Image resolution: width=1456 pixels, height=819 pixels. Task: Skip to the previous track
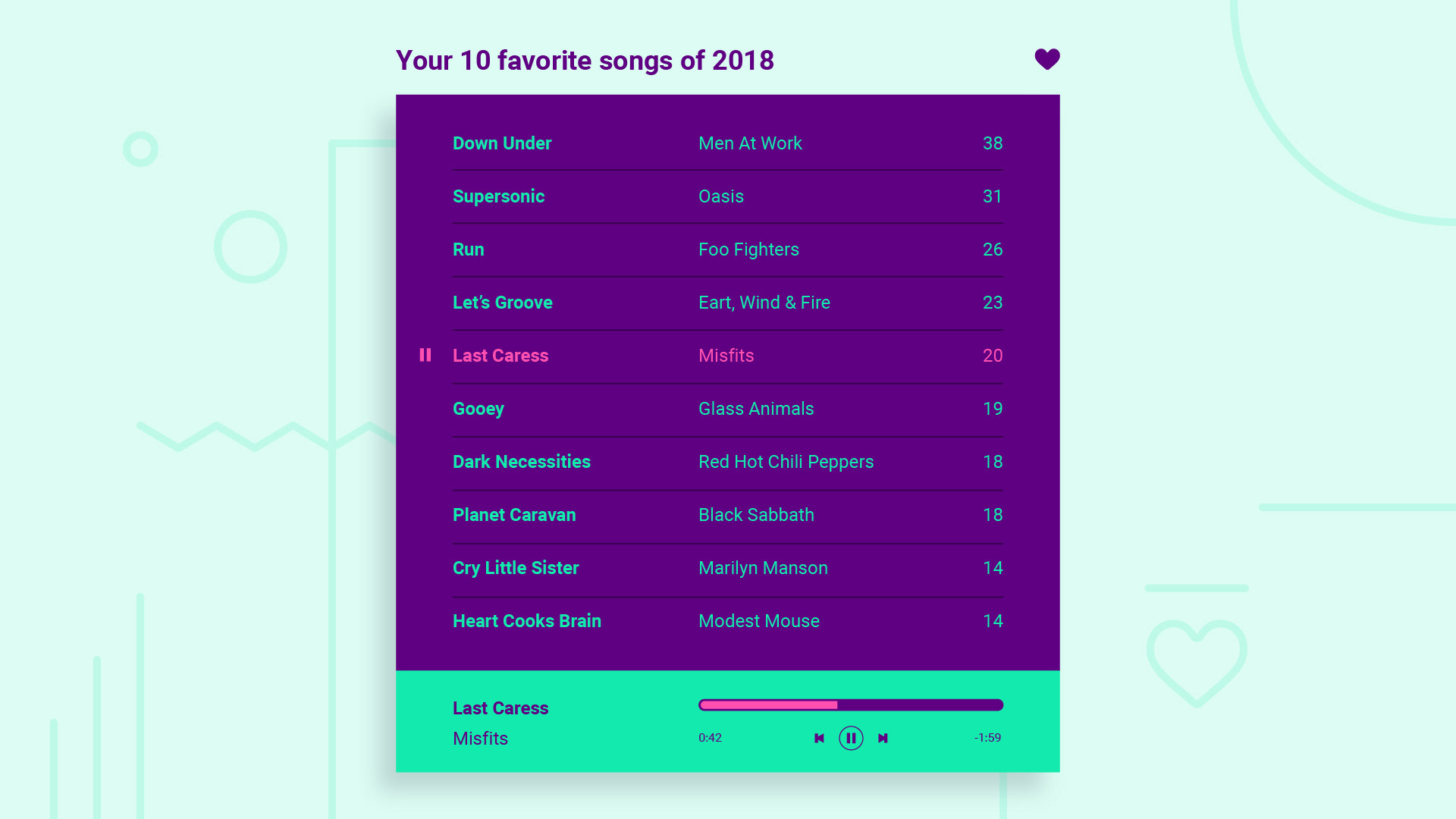pyautogui.click(x=819, y=738)
